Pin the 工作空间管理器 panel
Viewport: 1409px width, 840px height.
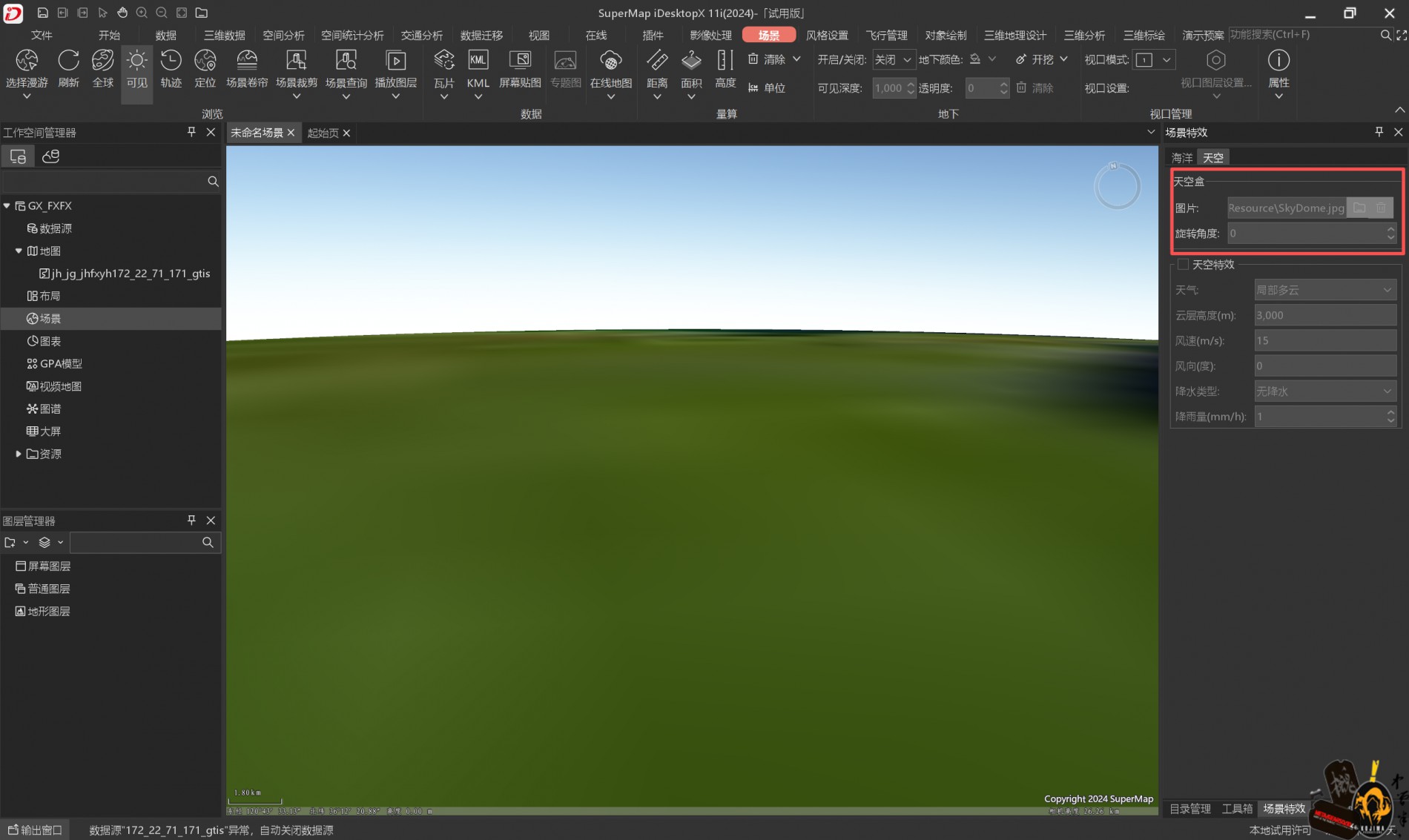pyautogui.click(x=191, y=132)
